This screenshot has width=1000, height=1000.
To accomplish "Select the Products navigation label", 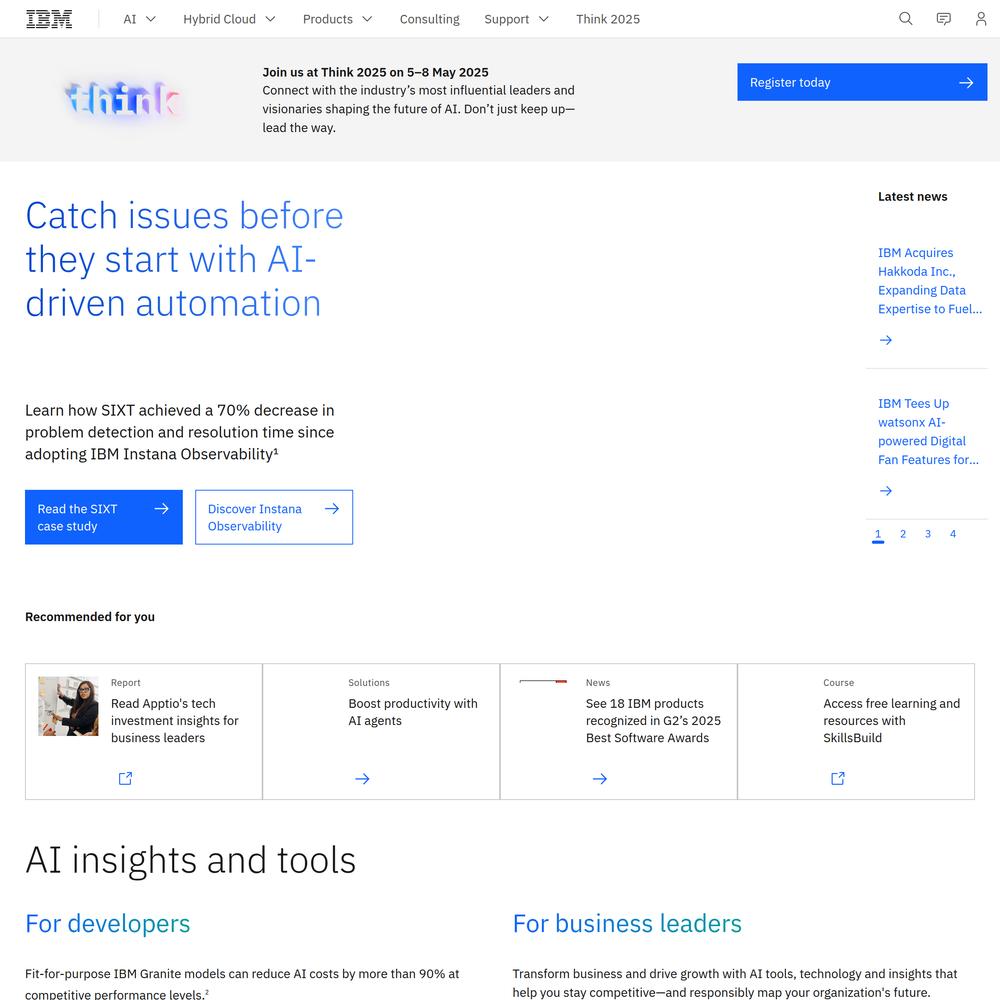I will [328, 19].
